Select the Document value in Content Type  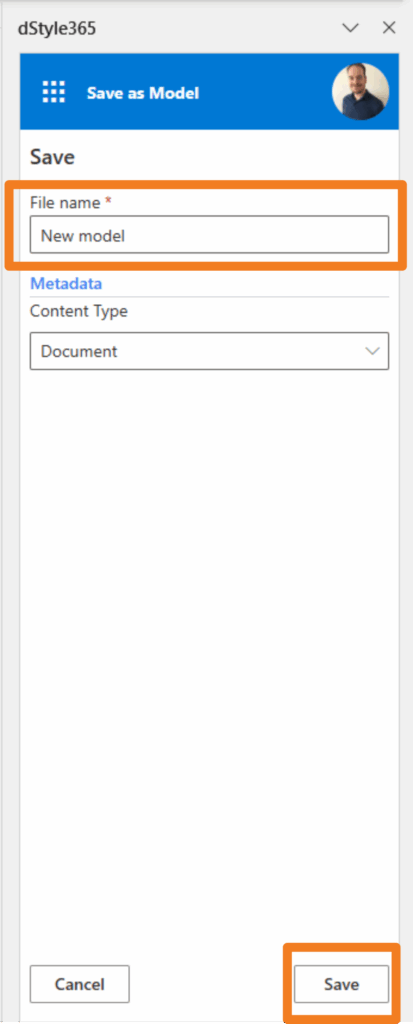79,351
